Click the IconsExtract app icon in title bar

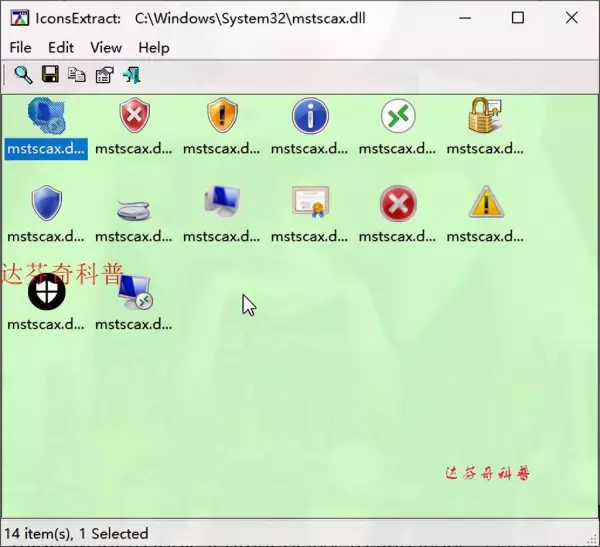pyautogui.click(x=20, y=18)
